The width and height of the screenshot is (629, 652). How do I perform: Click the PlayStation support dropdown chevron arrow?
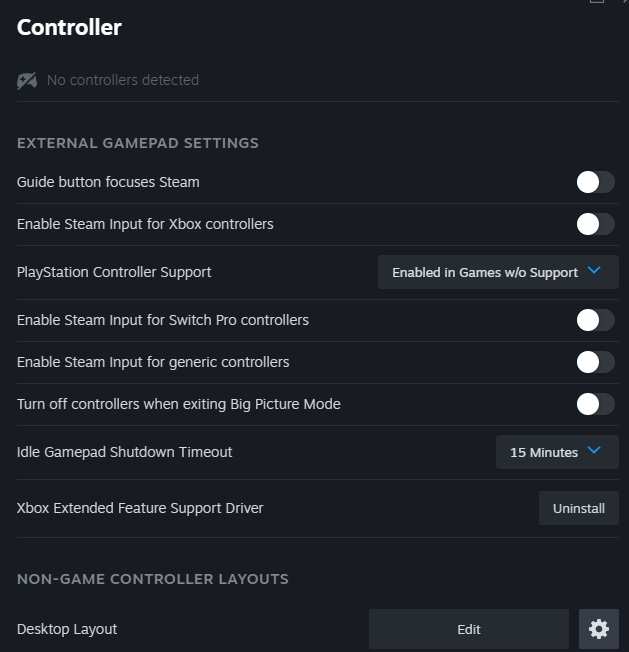click(595, 271)
